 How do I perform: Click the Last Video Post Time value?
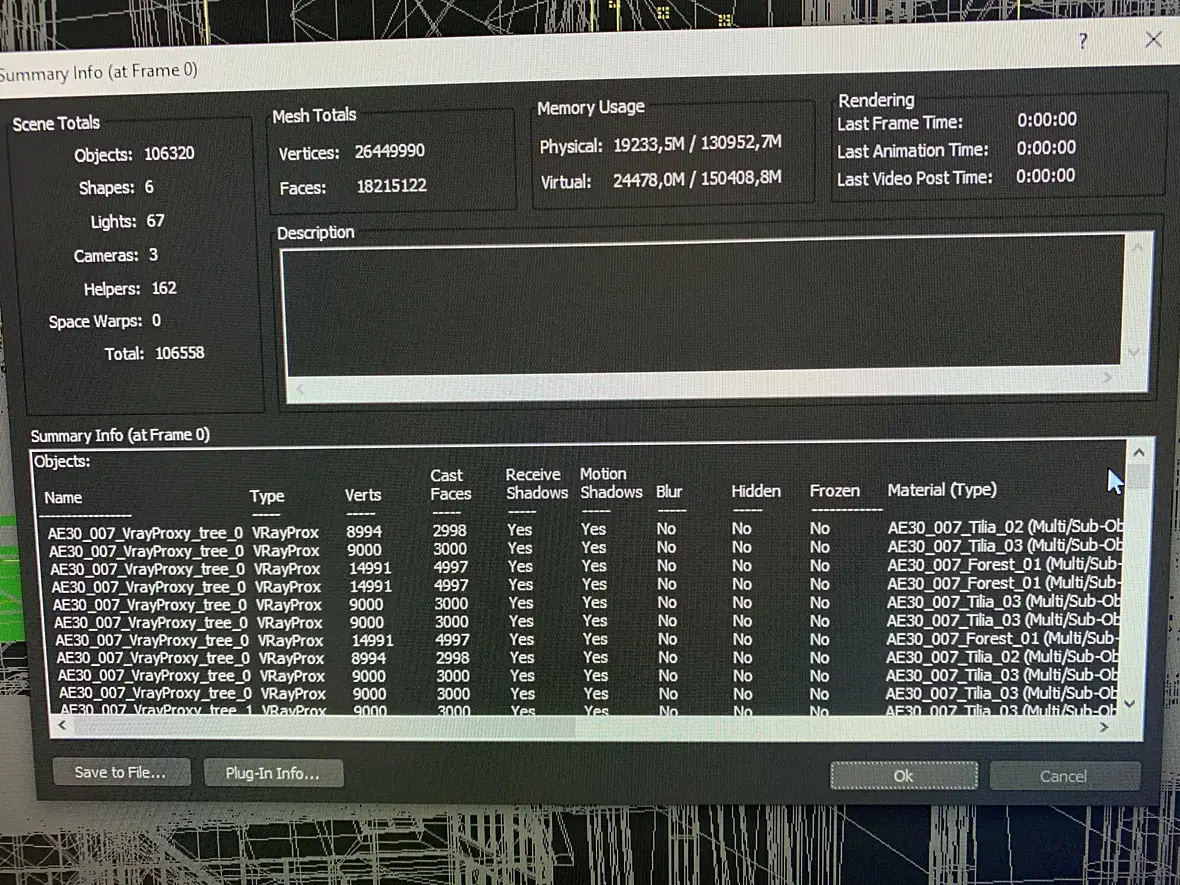click(x=1045, y=176)
